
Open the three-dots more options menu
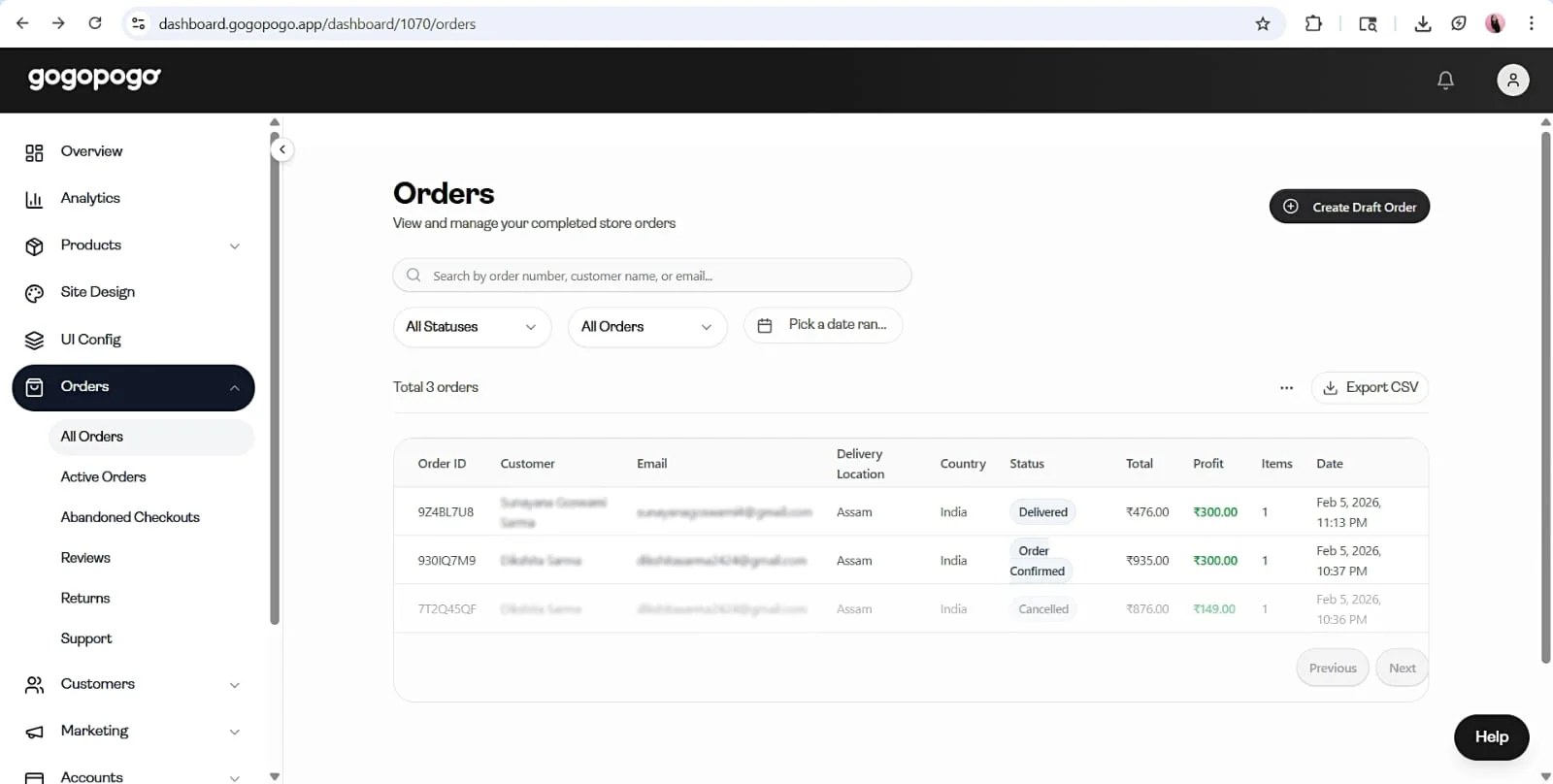click(1286, 388)
